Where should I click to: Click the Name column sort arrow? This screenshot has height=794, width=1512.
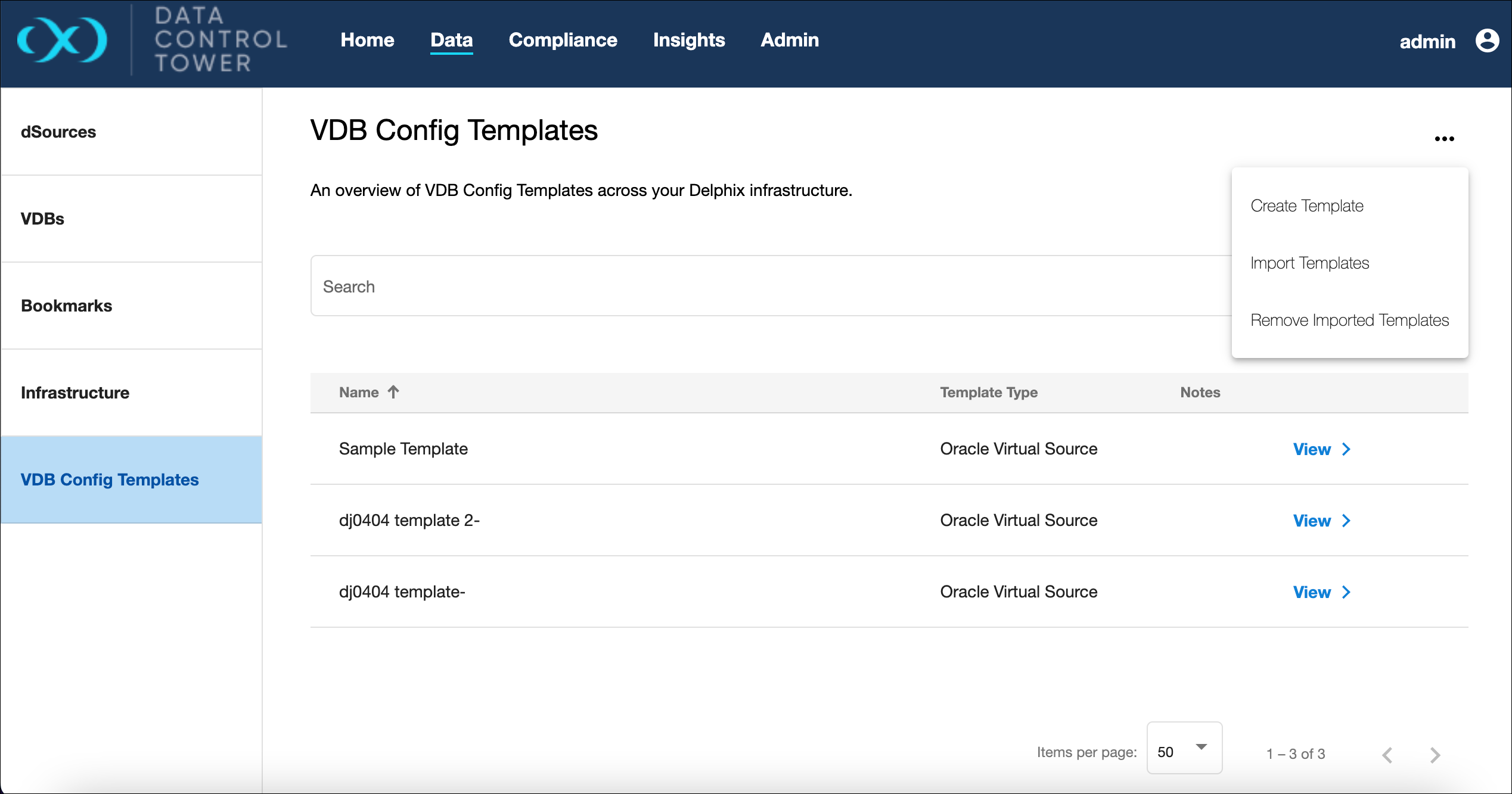coord(393,392)
